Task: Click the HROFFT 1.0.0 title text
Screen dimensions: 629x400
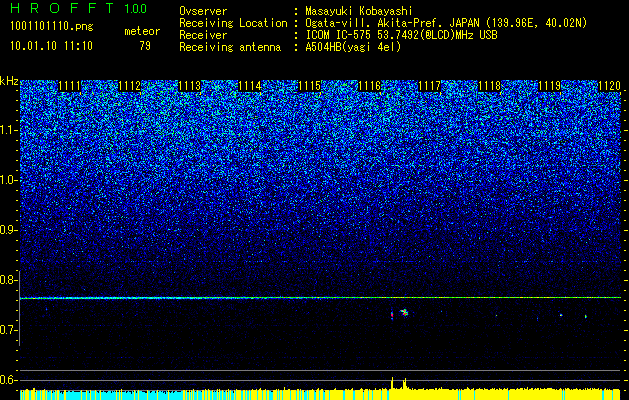Action: point(79,8)
